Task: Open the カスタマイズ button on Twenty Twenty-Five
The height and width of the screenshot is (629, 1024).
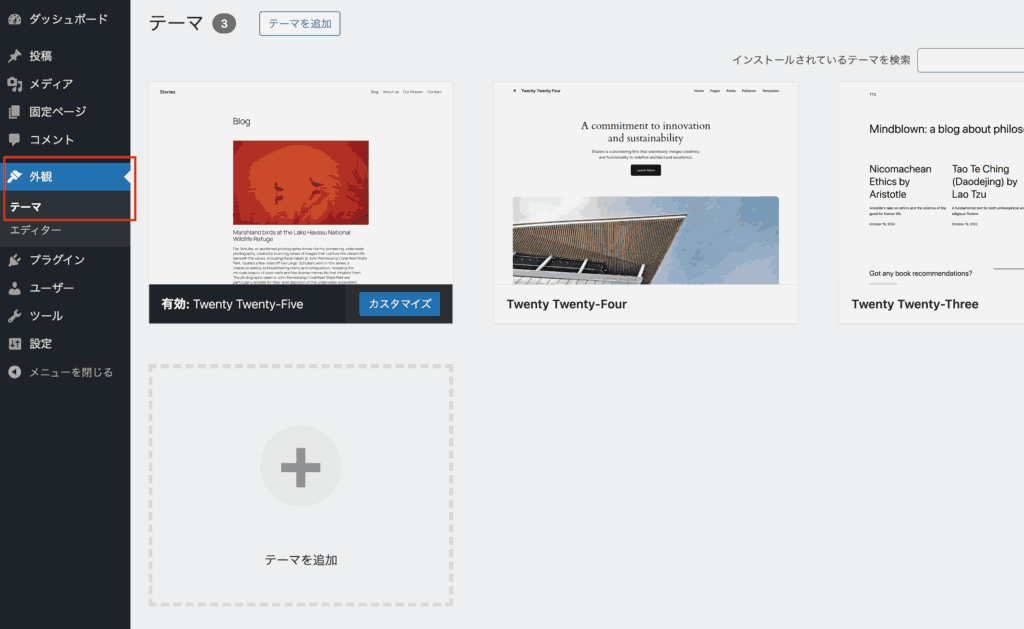Action: (399, 304)
